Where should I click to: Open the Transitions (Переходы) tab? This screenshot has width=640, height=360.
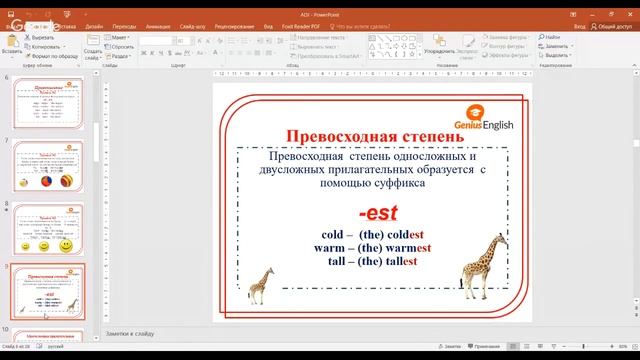click(x=124, y=27)
